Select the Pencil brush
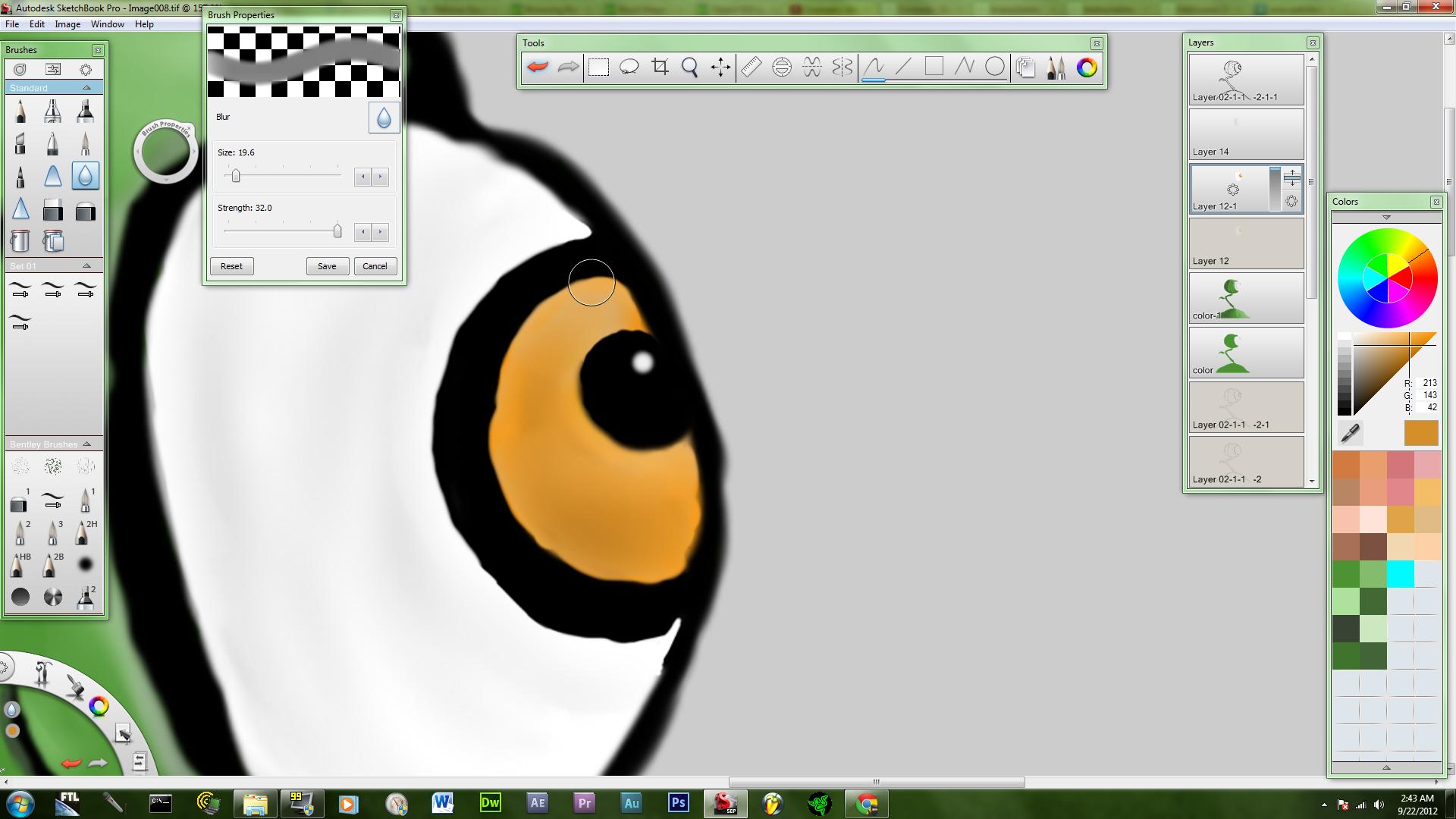 [20, 111]
